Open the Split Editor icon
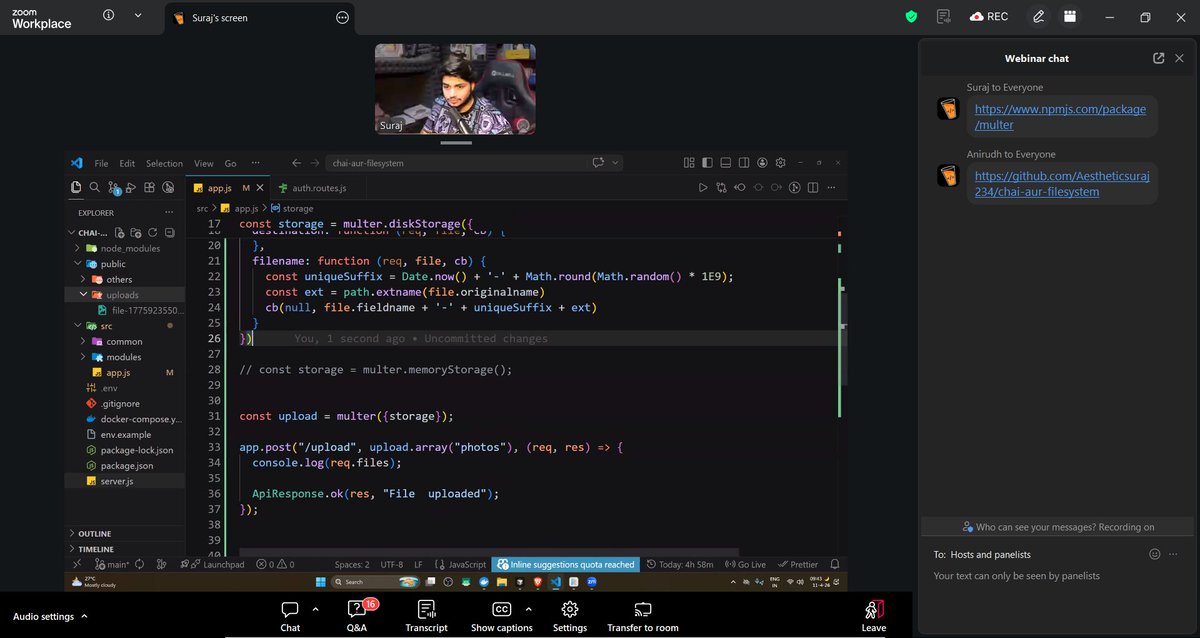This screenshot has width=1200, height=638. pos(813,187)
